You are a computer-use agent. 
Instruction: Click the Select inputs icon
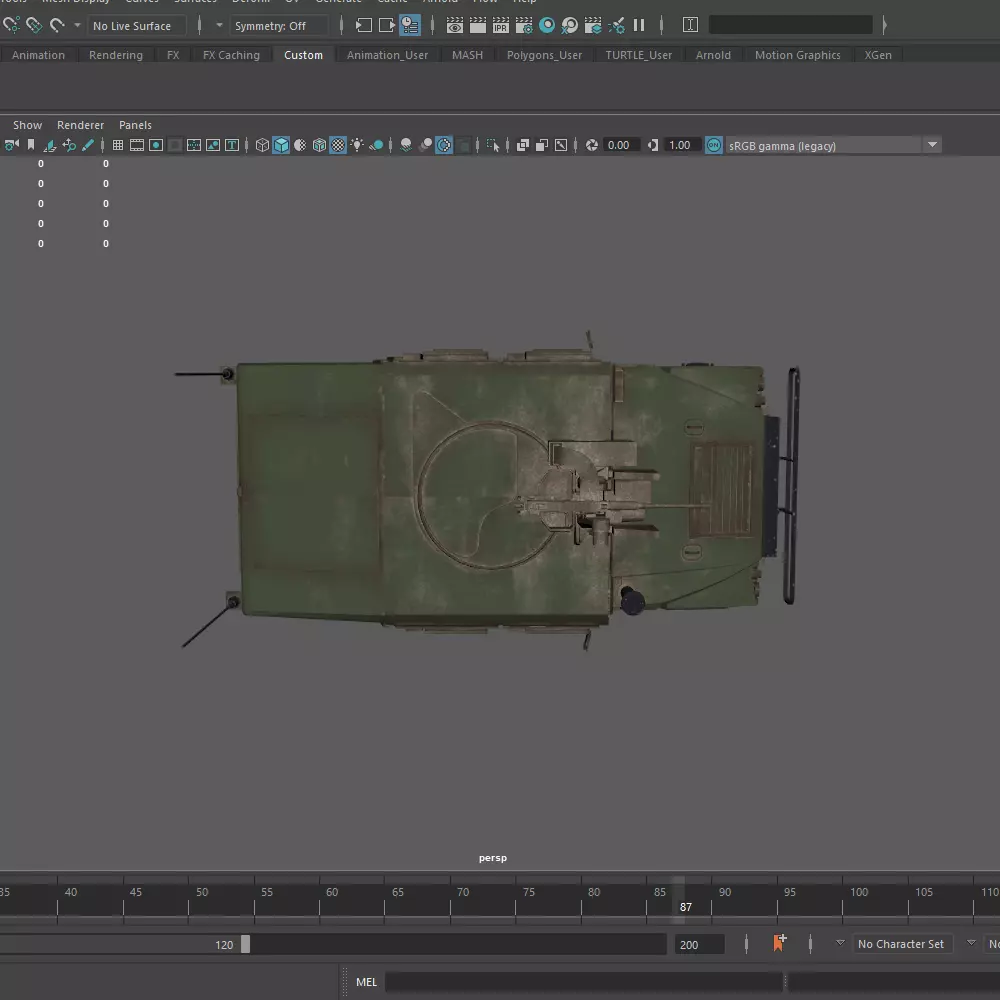click(364, 26)
